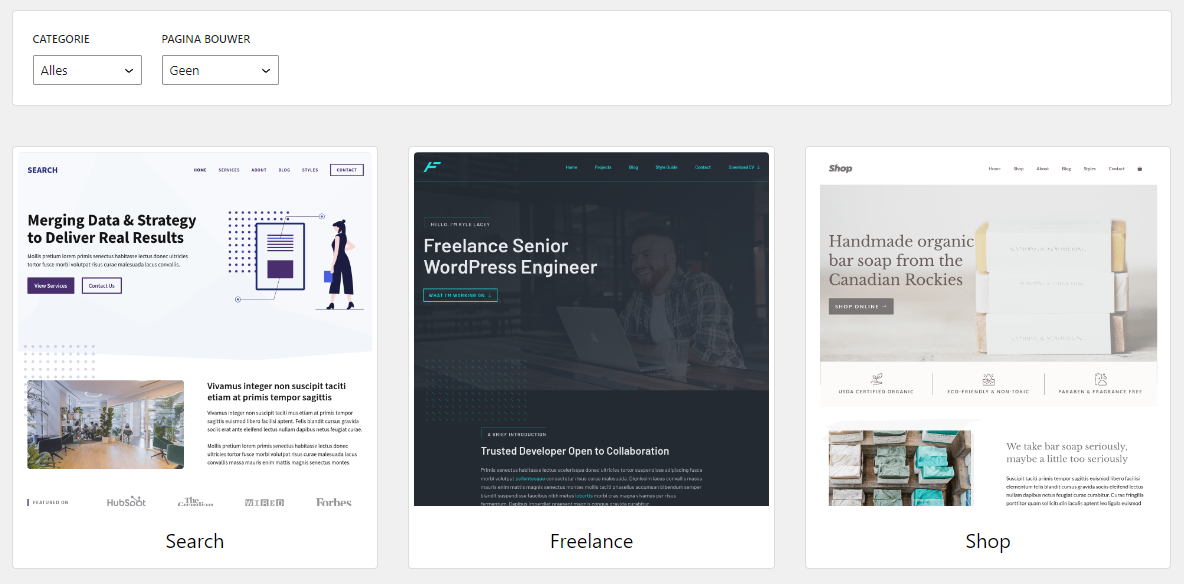Select Projects in the Freelance template menu

click(603, 167)
